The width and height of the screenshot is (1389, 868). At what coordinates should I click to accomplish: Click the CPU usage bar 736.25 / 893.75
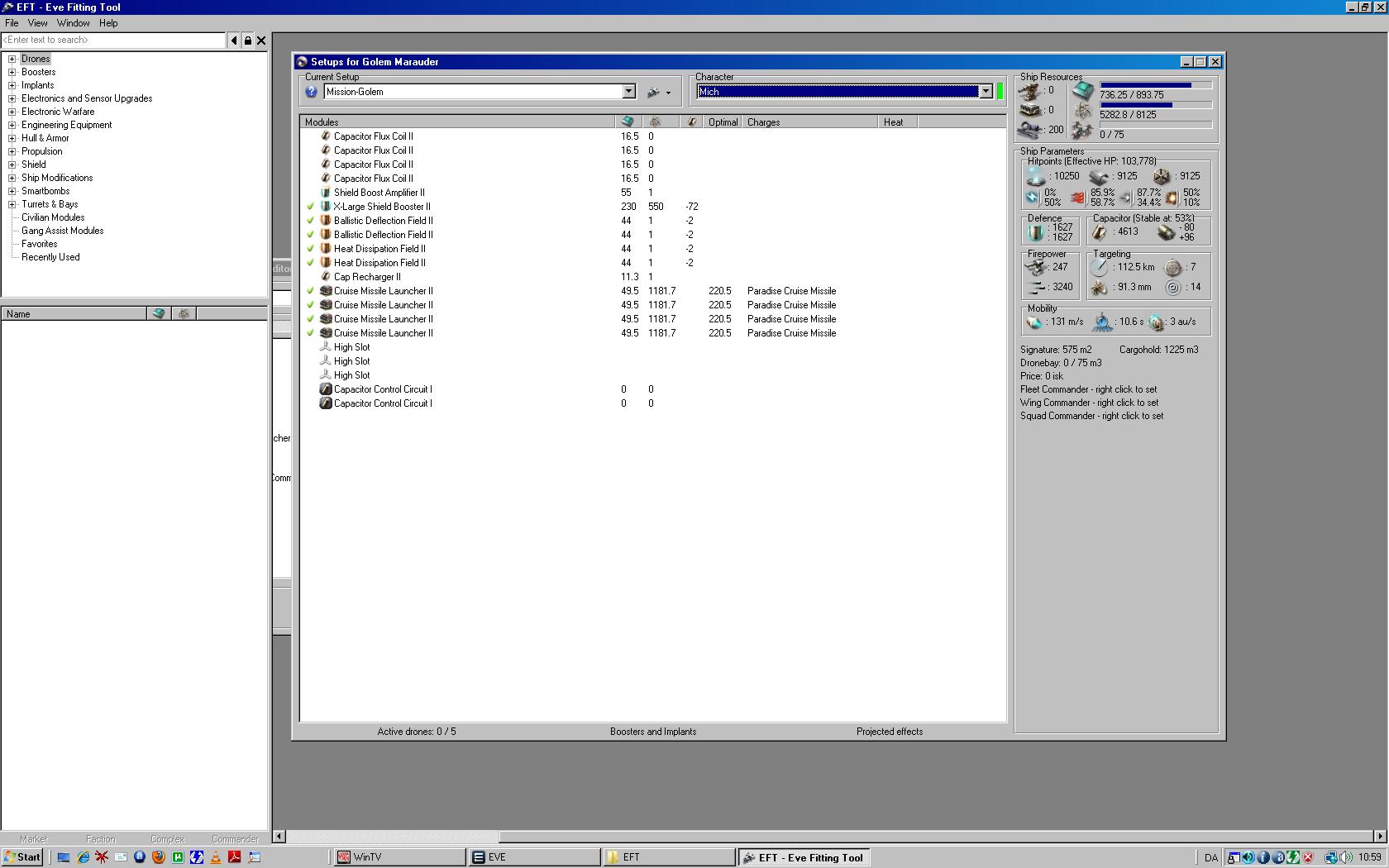pos(1156,85)
